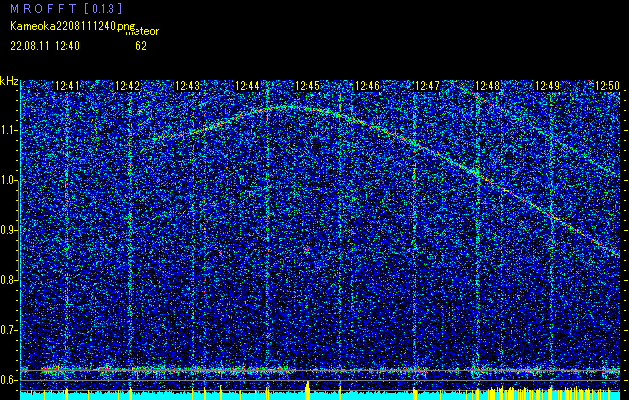Click the 12:50 time marker
629x400 pixels.
(607, 86)
